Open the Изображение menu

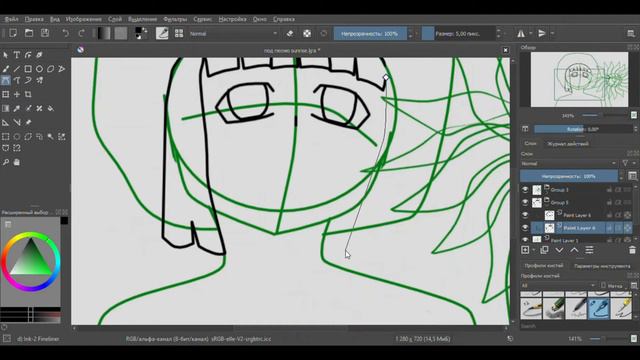click(83, 19)
